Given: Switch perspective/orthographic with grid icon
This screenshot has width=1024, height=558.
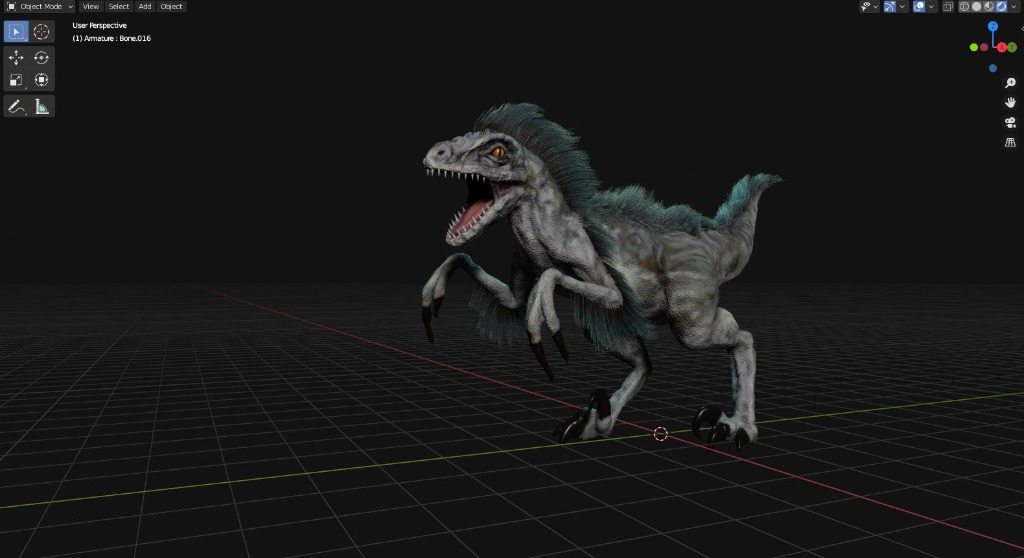Looking at the screenshot, I should (x=1010, y=142).
